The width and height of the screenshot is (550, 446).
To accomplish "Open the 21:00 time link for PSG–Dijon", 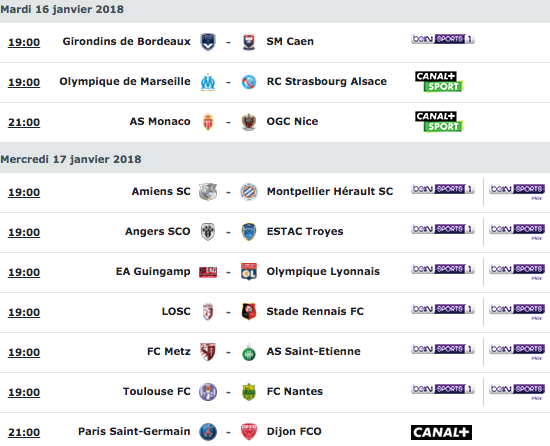I will click(x=24, y=432).
